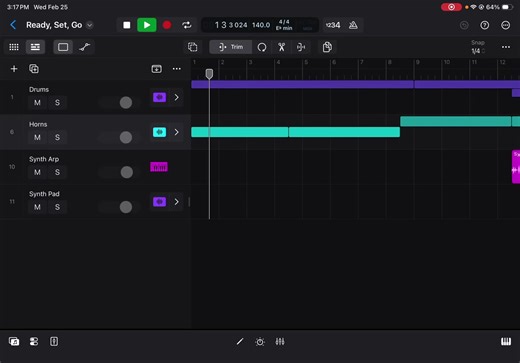
Task: Adjust Drums volume slider knob
Action: (126, 103)
